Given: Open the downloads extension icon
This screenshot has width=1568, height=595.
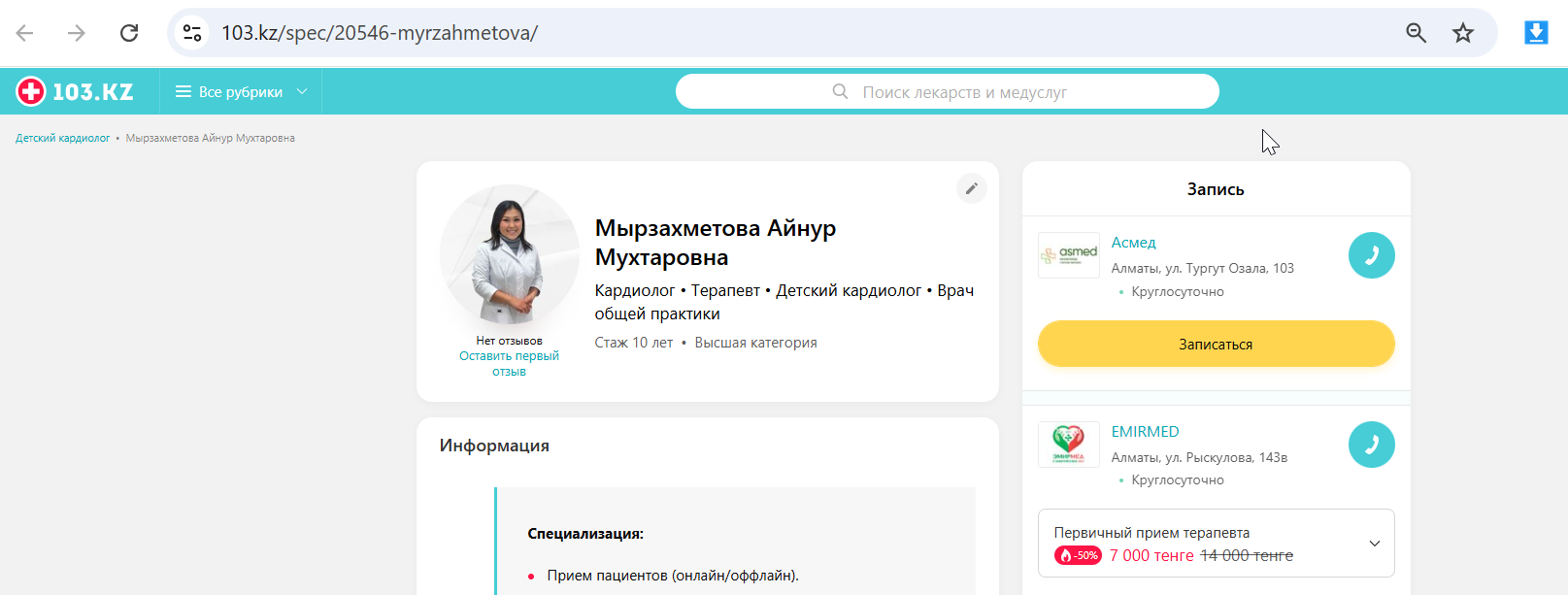Looking at the screenshot, I should (x=1536, y=33).
